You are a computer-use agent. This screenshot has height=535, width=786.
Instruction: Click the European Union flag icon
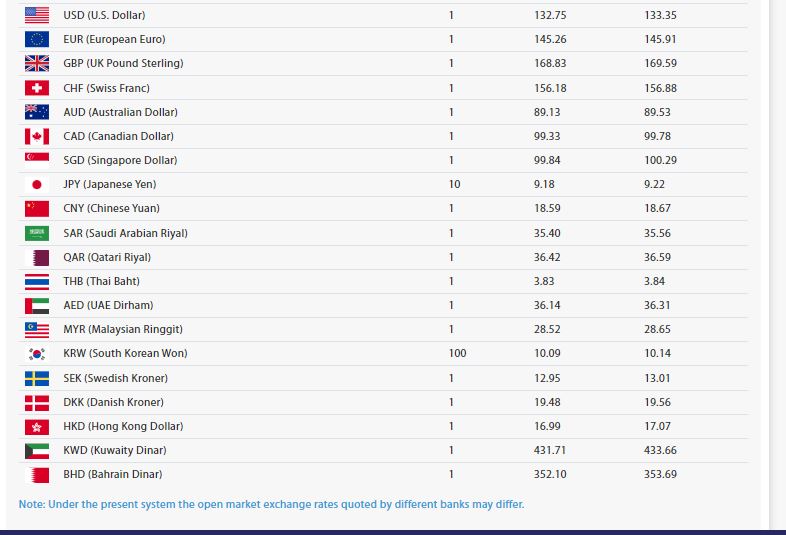[37, 39]
